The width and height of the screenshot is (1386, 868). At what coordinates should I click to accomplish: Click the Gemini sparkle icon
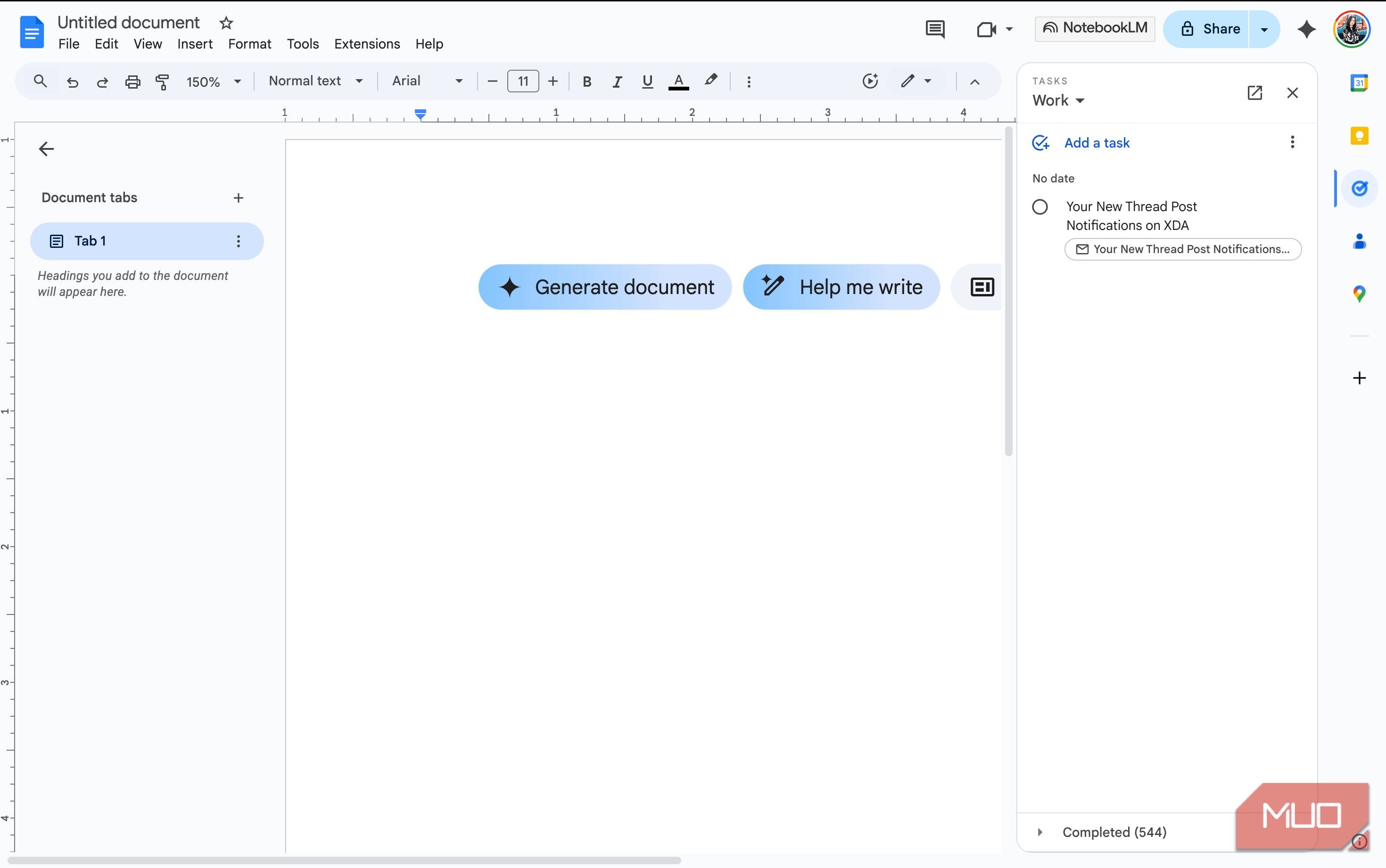(x=1306, y=29)
